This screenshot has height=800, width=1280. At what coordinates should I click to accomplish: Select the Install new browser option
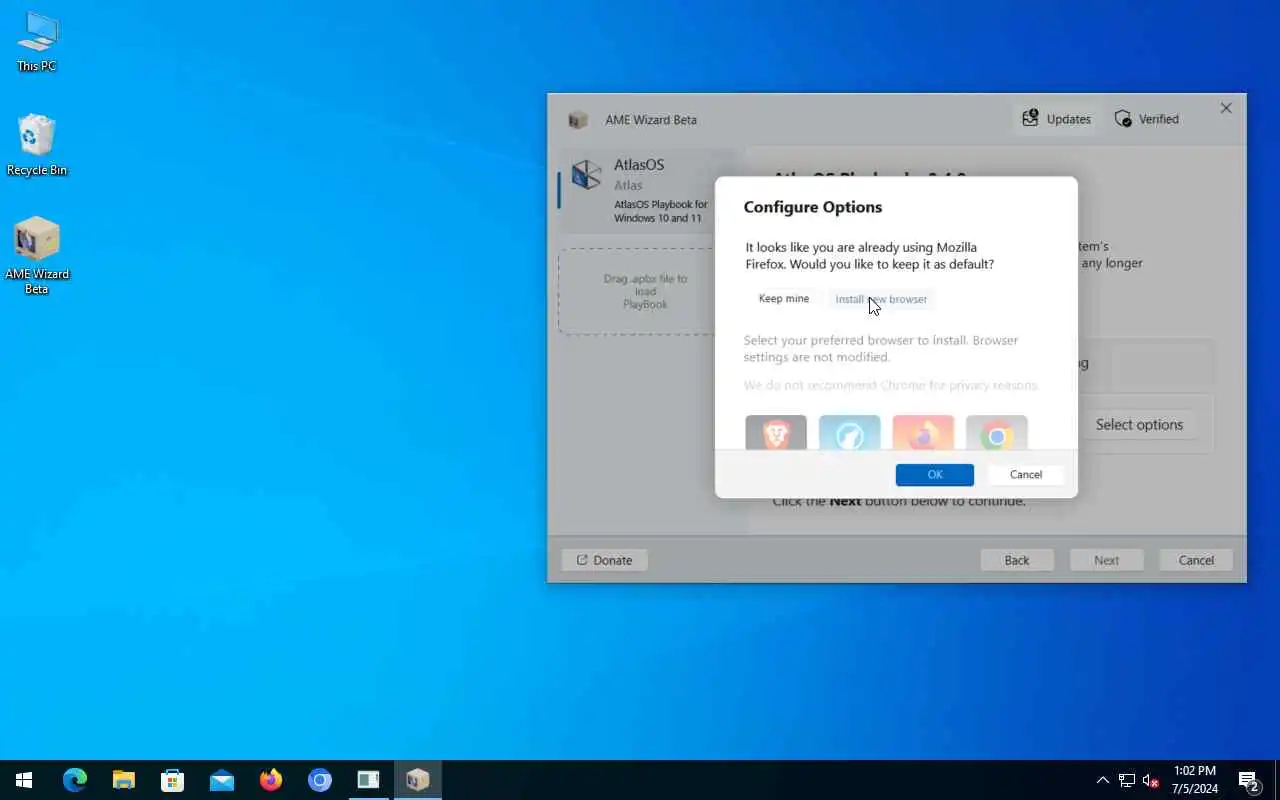click(881, 299)
